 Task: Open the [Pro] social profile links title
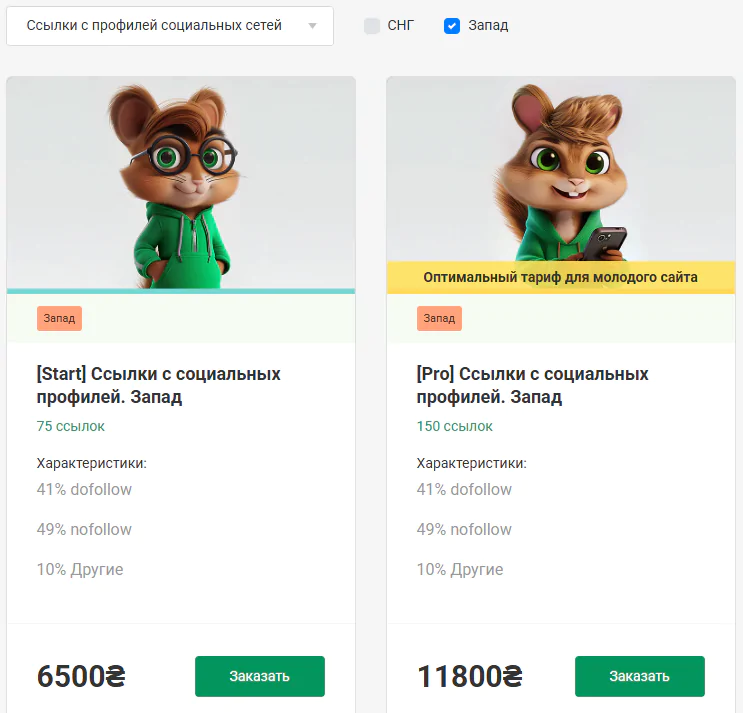tap(532, 385)
